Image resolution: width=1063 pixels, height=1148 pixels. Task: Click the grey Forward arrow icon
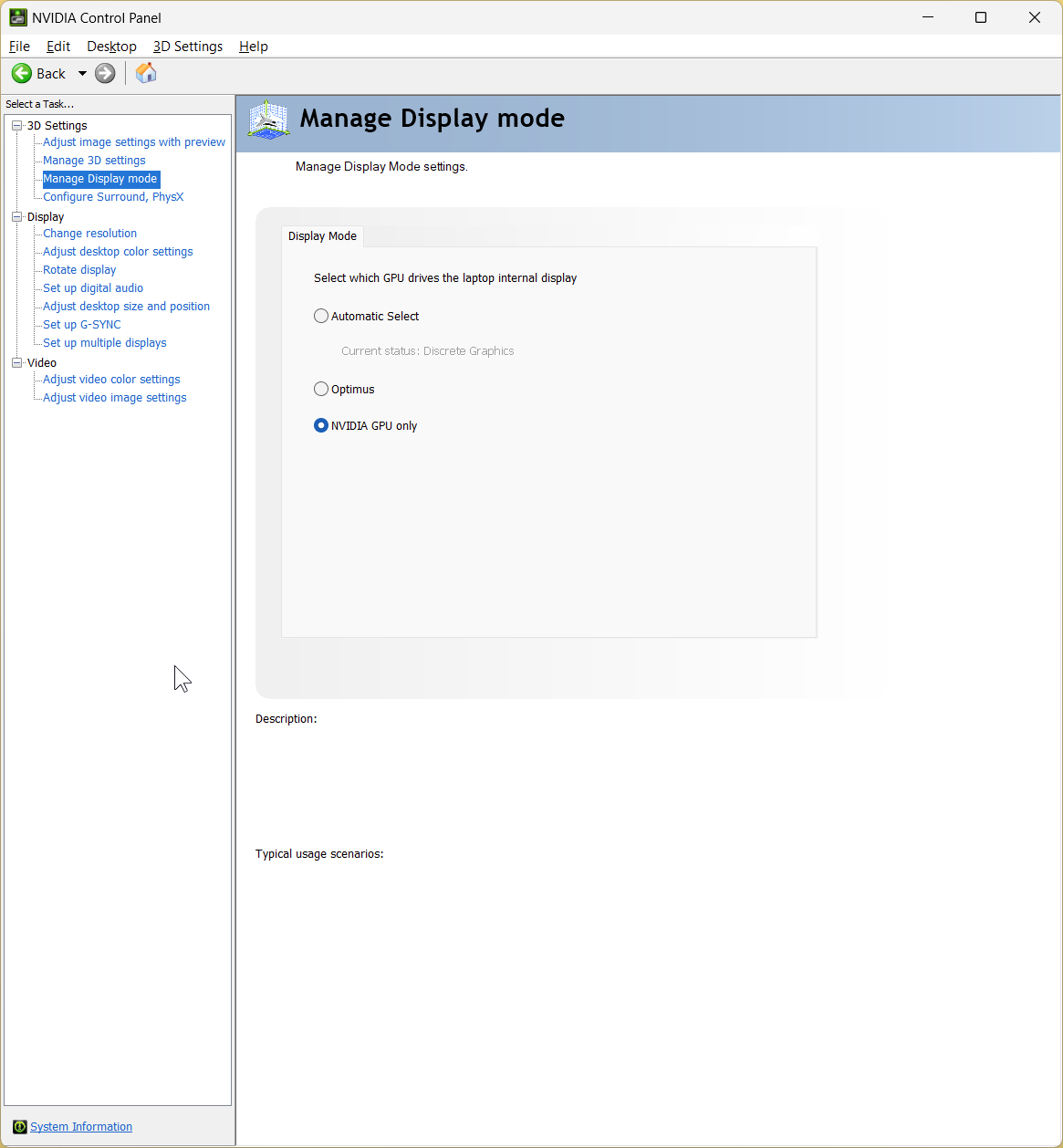click(x=105, y=73)
